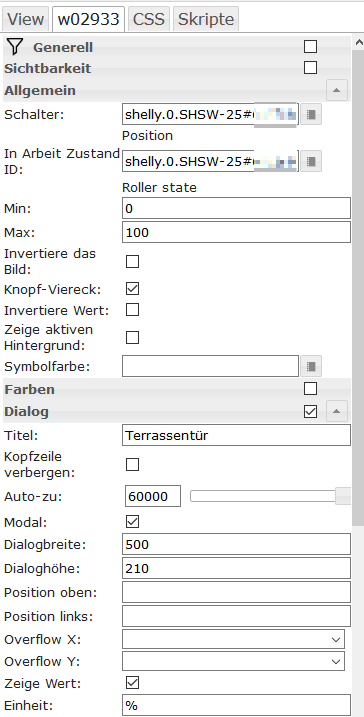Focus the Max value field
Image resolution: width=364 pixels, height=717 pixels.
[236, 232]
